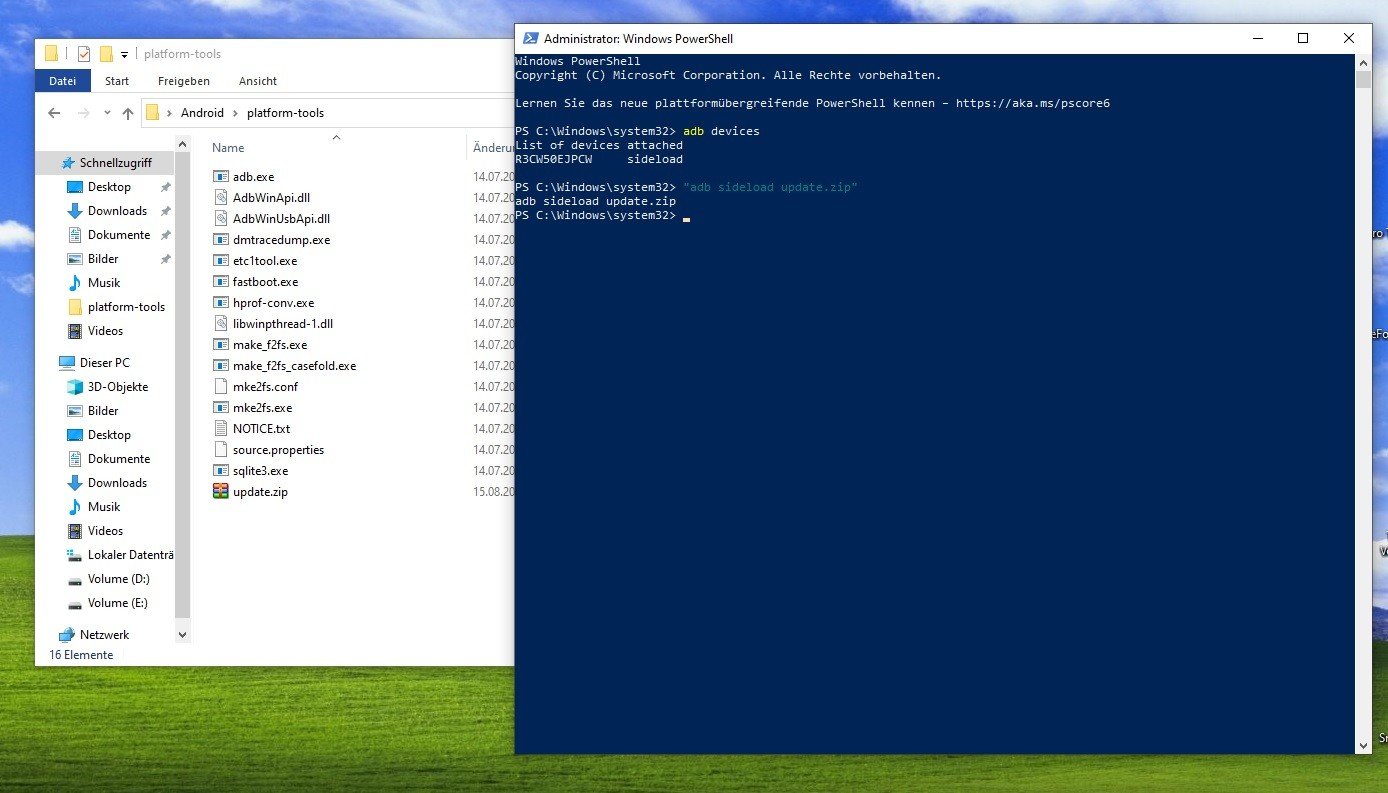
Task: Click Android in the address breadcrumb
Action: pos(202,113)
